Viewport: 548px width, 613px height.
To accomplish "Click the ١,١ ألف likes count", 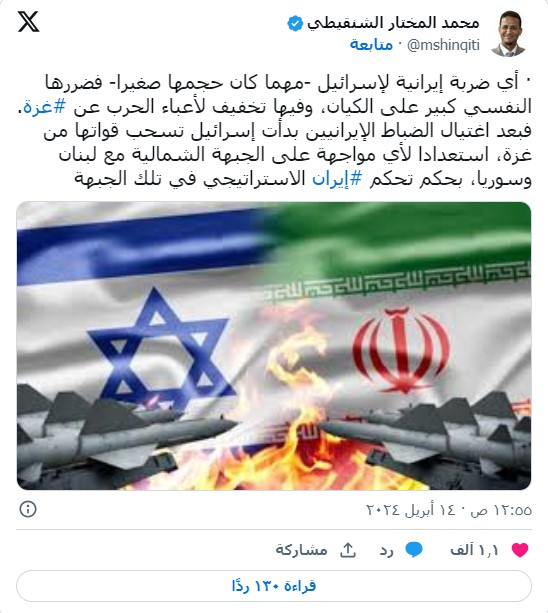I will [x=474, y=550].
